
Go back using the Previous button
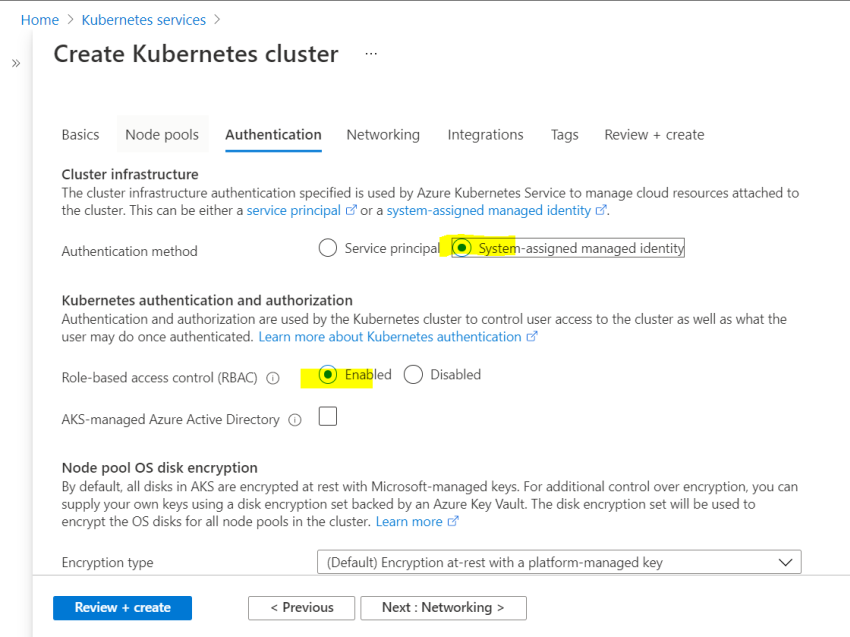coord(301,608)
